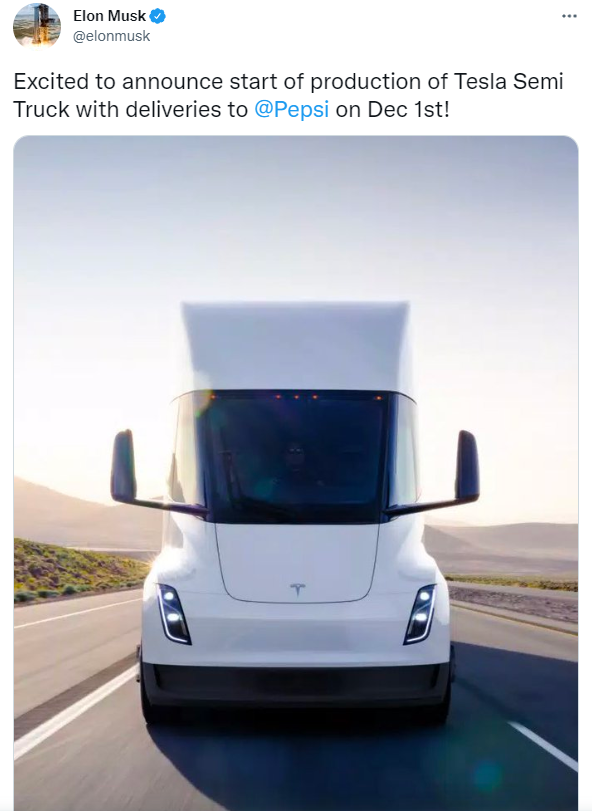Viewport: 592px width, 811px height.
Task: Click the truck's dark windshield
Action: pos(296,457)
